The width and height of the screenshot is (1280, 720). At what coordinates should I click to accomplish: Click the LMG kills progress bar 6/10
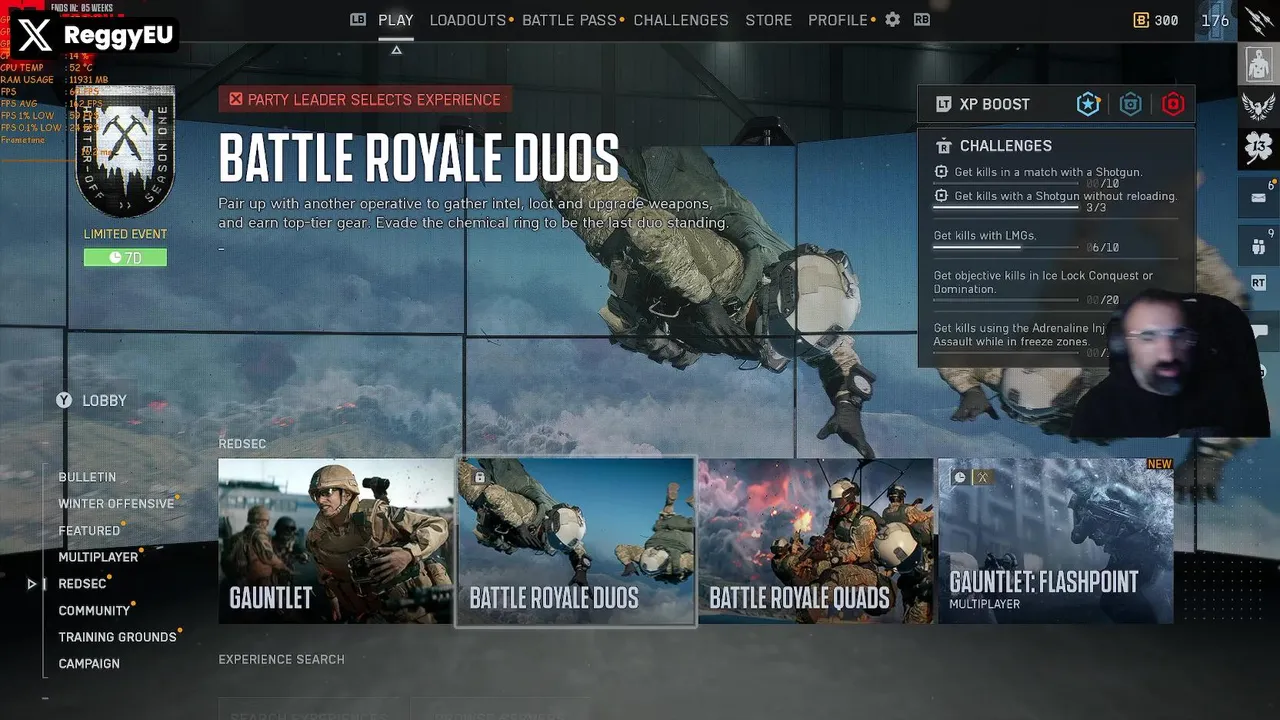[x=1006, y=247]
